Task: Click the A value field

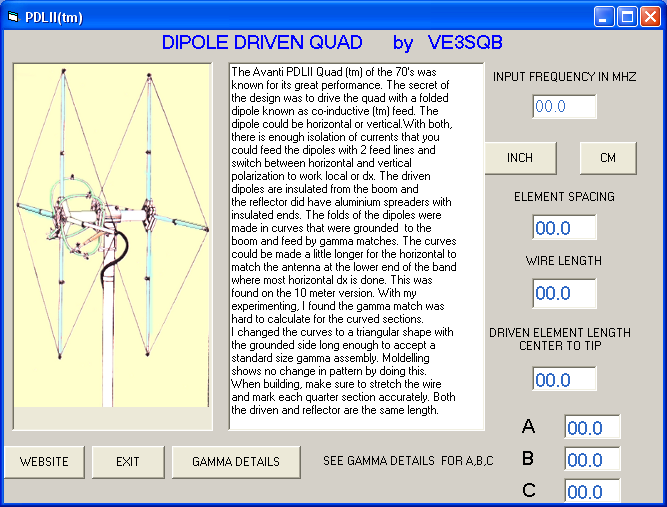Action: tap(592, 427)
